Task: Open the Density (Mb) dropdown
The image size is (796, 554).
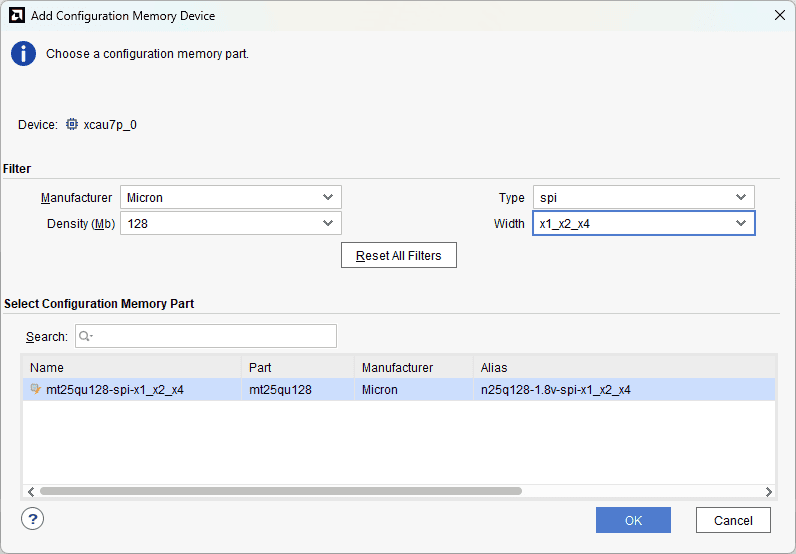Action: [231, 224]
